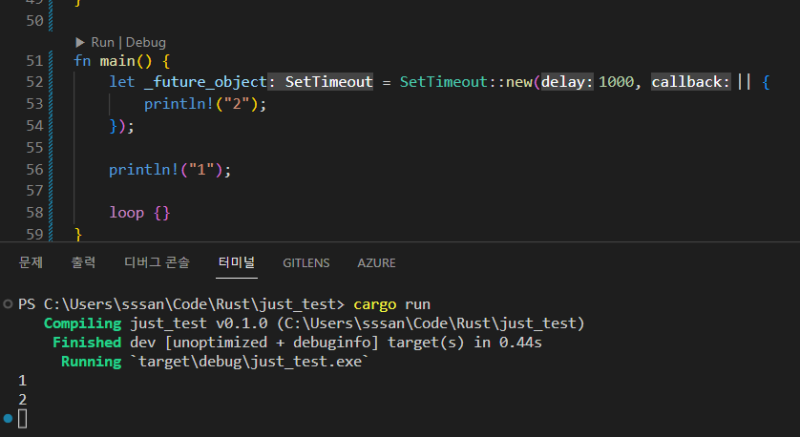Switch to the GITLENS panel tab
This screenshot has height=437, width=800.
(306, 263)
